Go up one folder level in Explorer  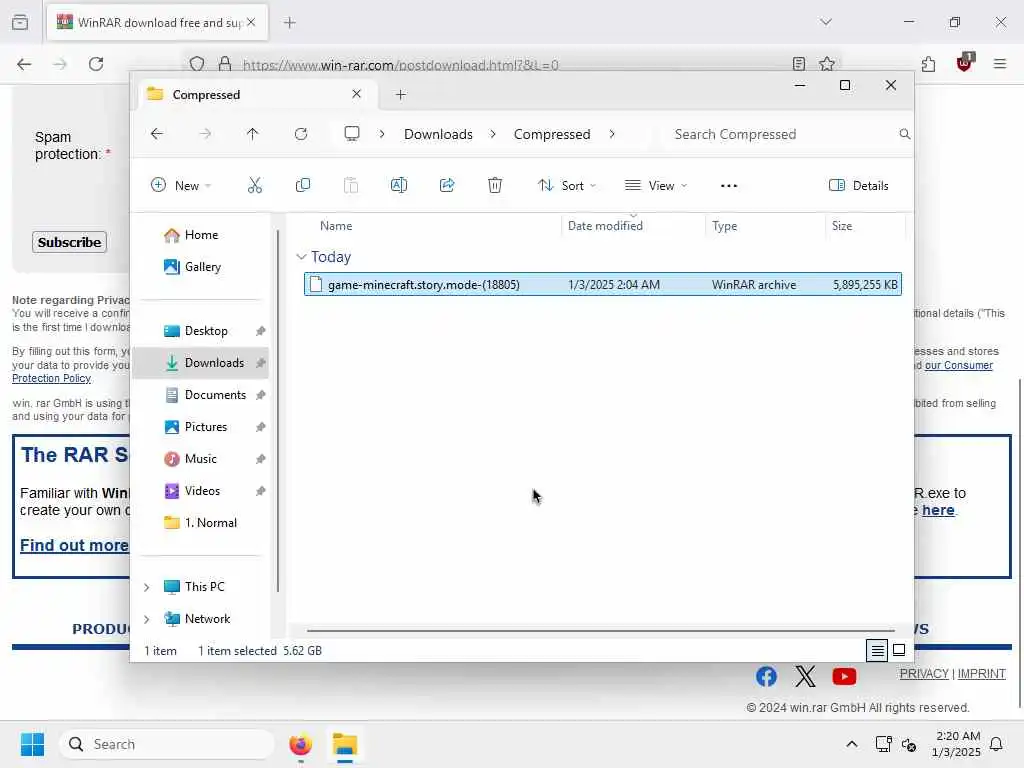tap(253, 134)
